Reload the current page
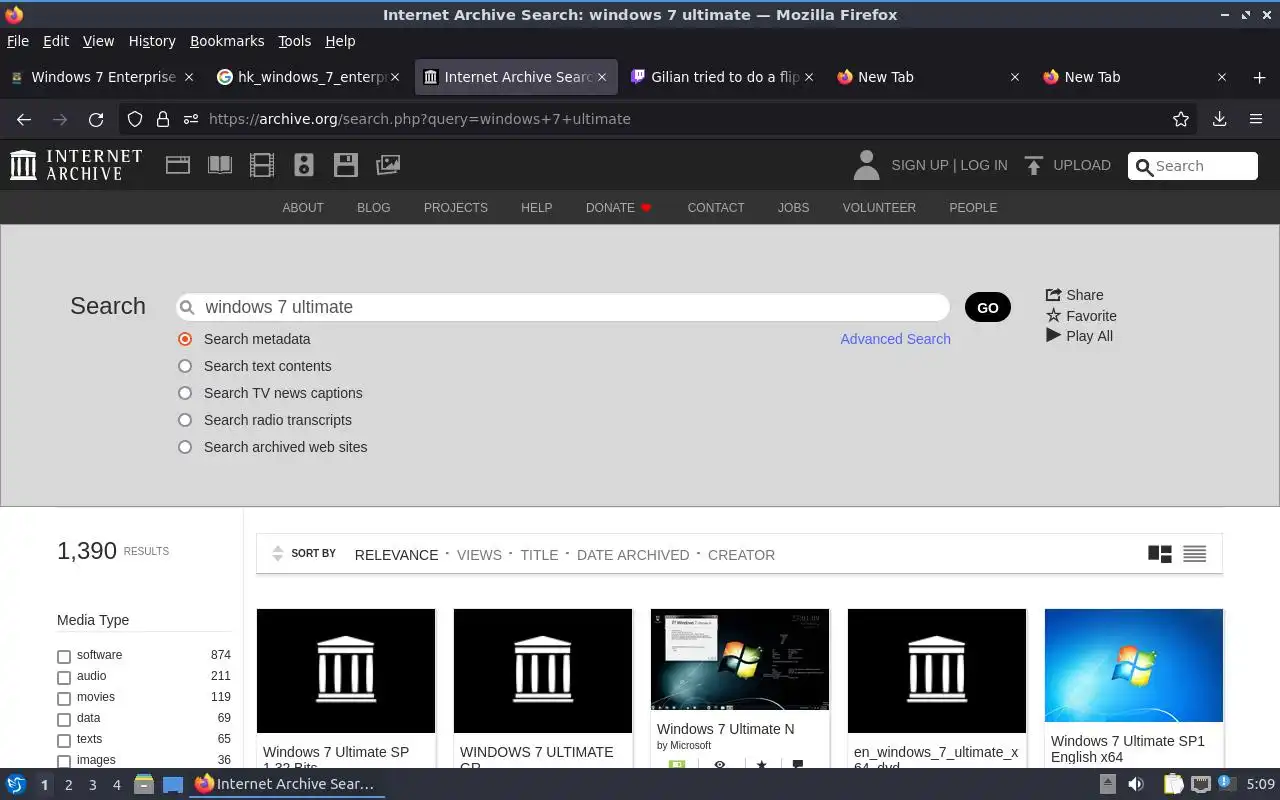Viewport: 1280px width, 800px height. coord(96,119)
